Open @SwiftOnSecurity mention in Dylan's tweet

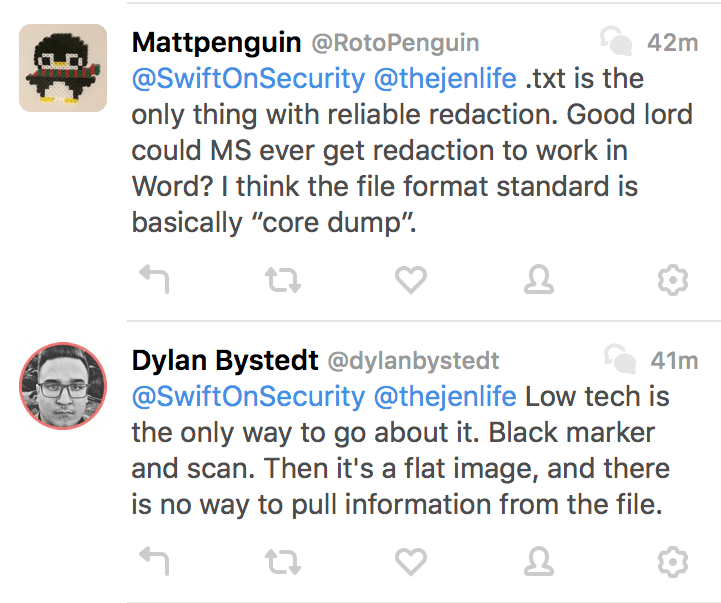(x=248, y=397)
